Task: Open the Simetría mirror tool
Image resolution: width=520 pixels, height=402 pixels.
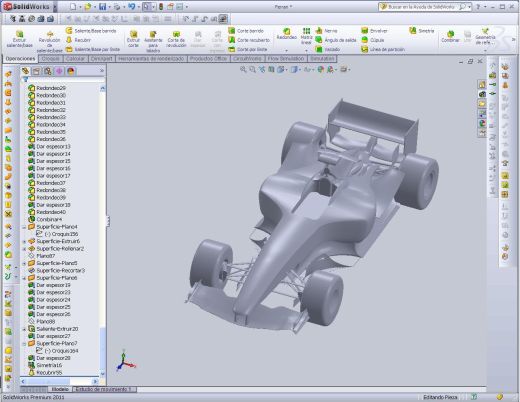Action: click(x=422, y=31)
